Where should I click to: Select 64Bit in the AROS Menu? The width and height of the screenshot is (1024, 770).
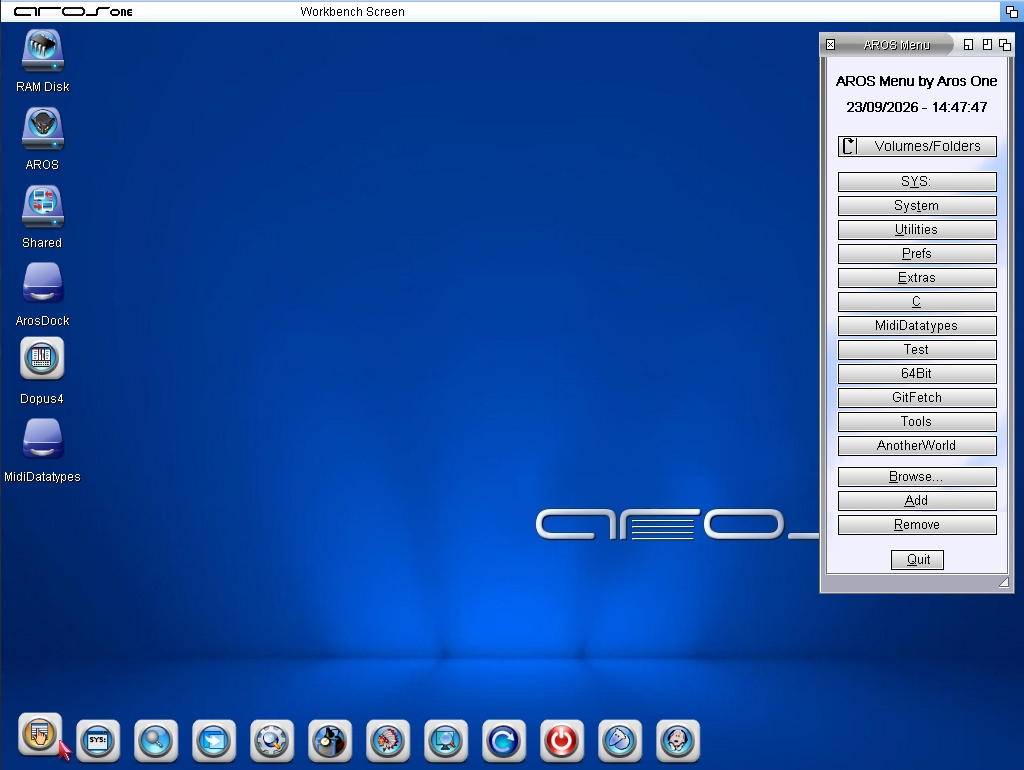(x=917, y=374)
